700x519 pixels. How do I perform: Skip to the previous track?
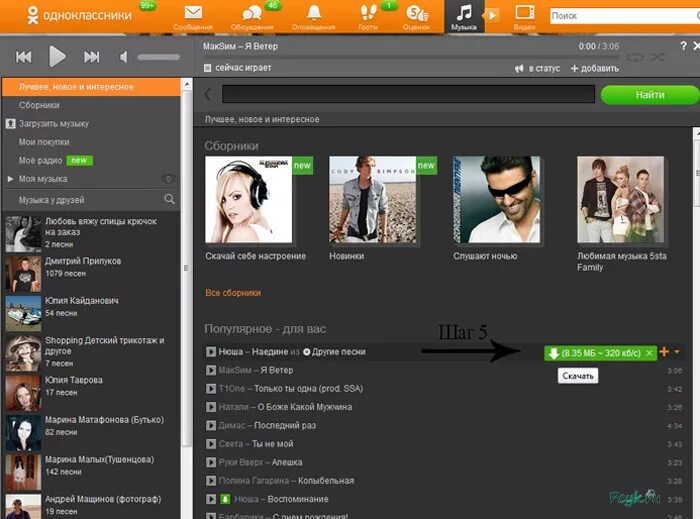24,57
